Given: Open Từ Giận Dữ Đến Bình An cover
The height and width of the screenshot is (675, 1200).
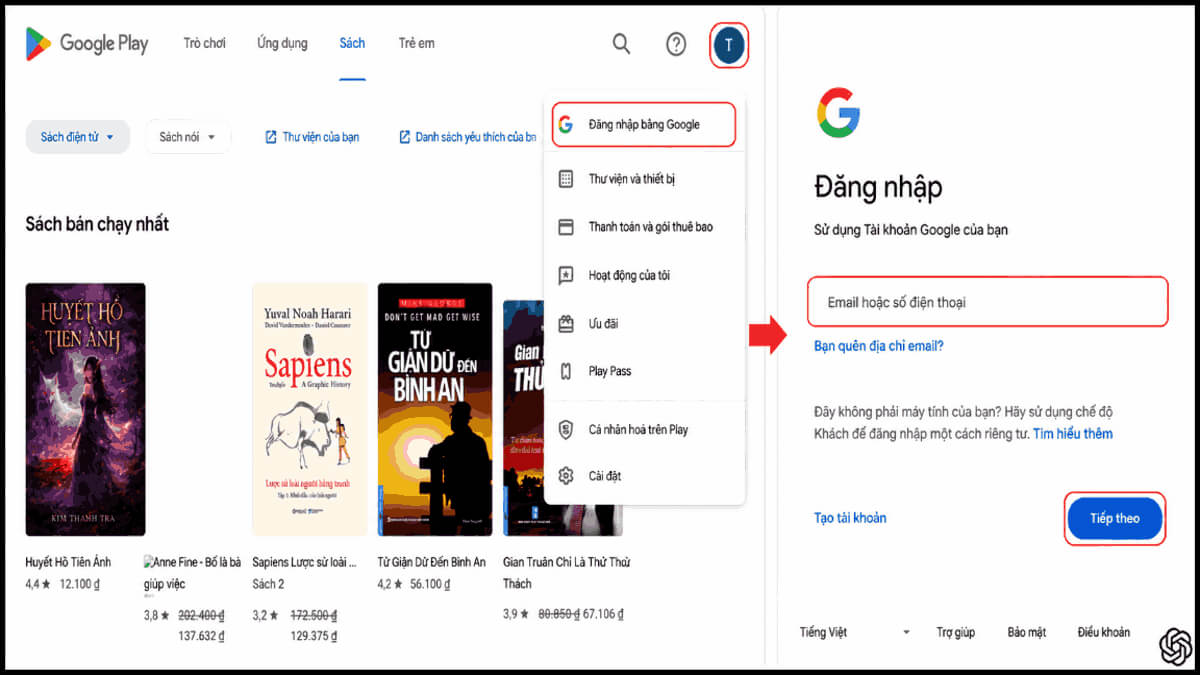Looking at the screenshot, I should point(435,409).
